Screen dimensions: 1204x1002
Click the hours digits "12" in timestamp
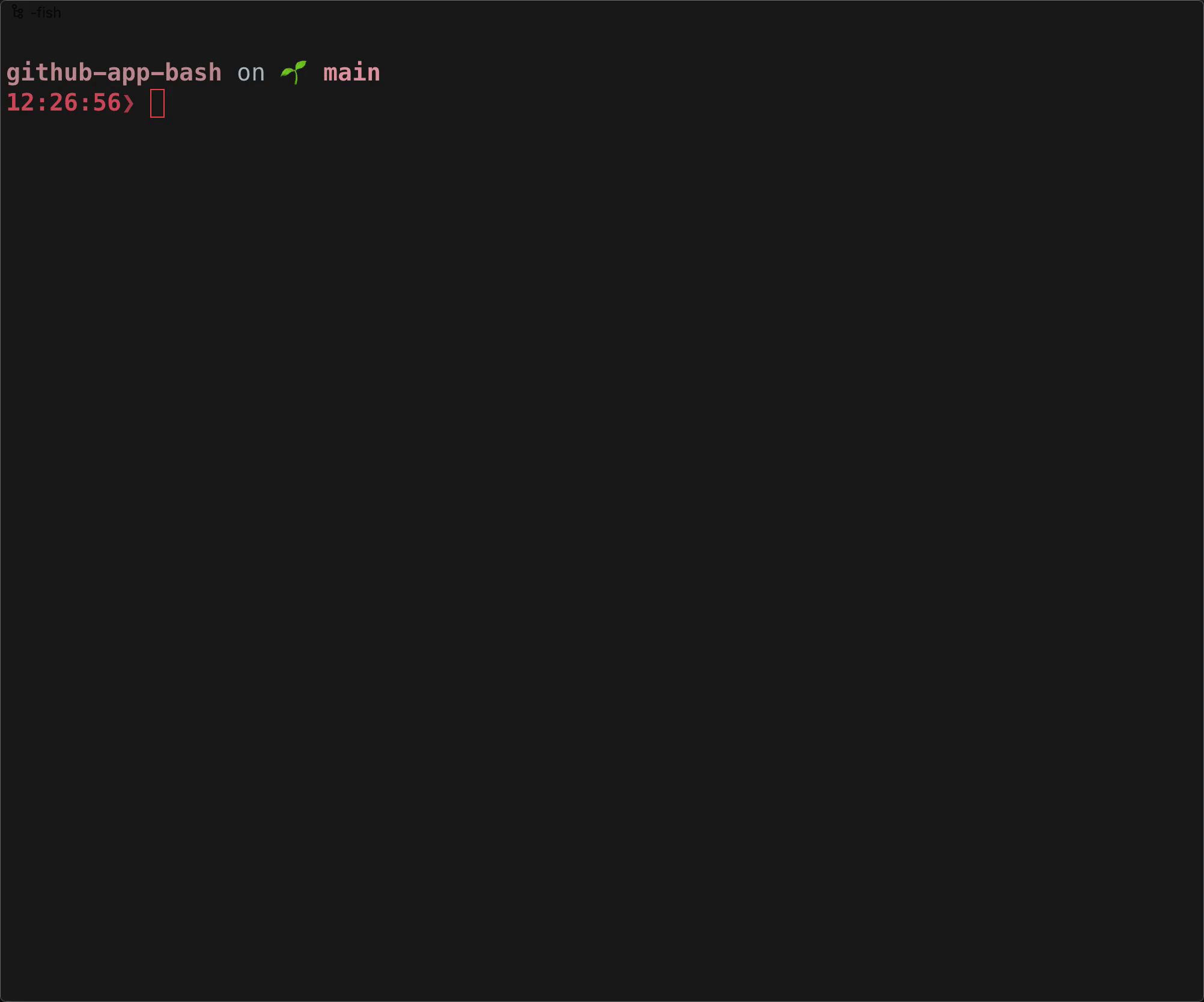[x=20, y=103]
